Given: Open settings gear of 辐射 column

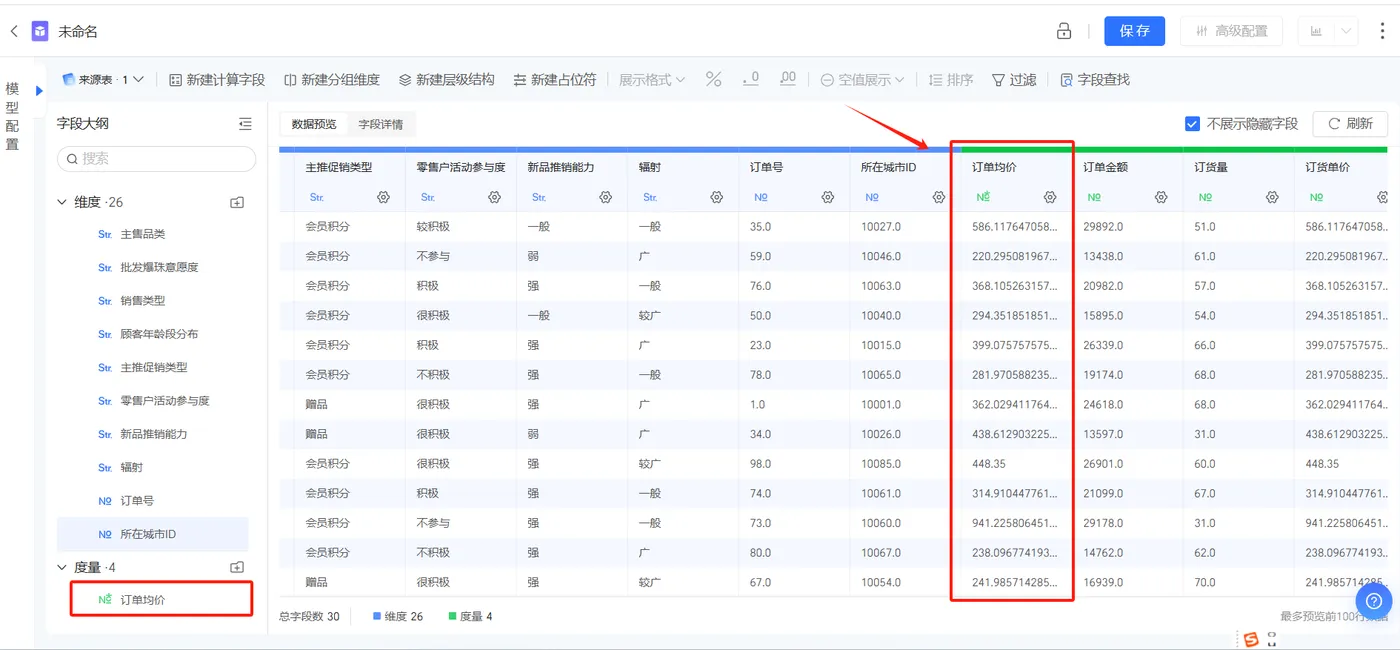Looking at the screenshot, I should point(716,198).
